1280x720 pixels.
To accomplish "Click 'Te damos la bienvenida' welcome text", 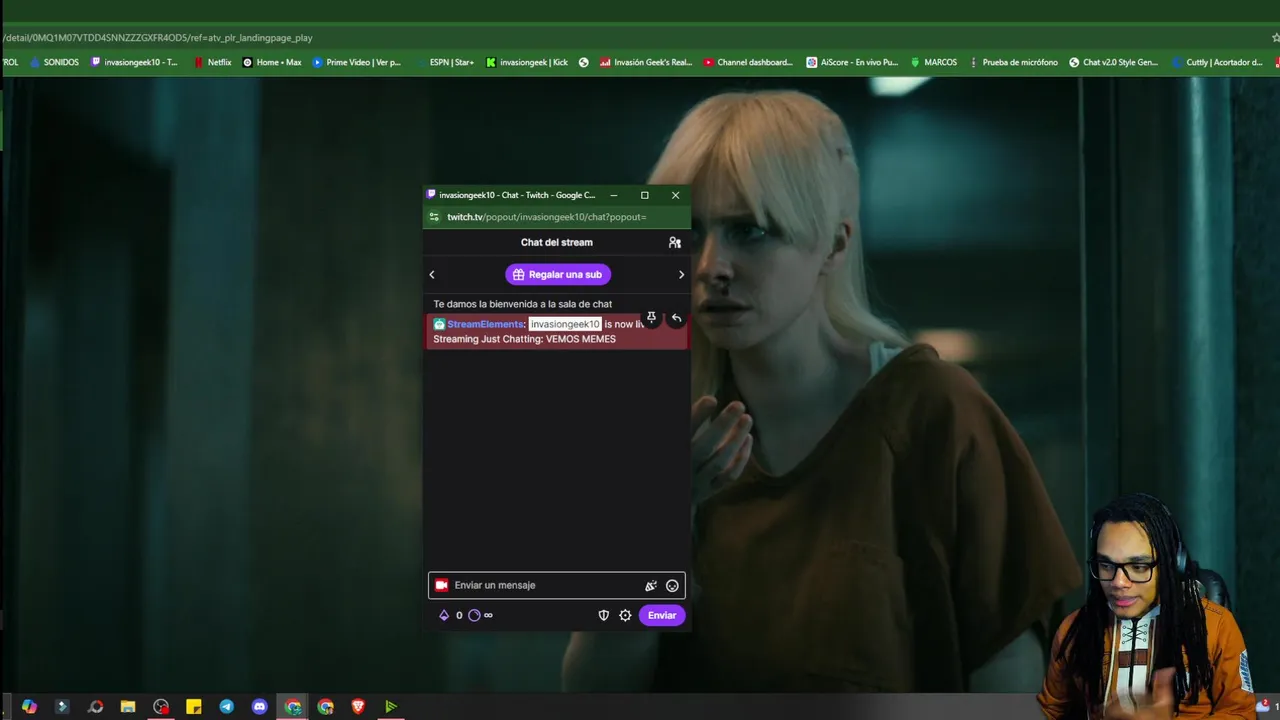I will [x=522, y=304].
